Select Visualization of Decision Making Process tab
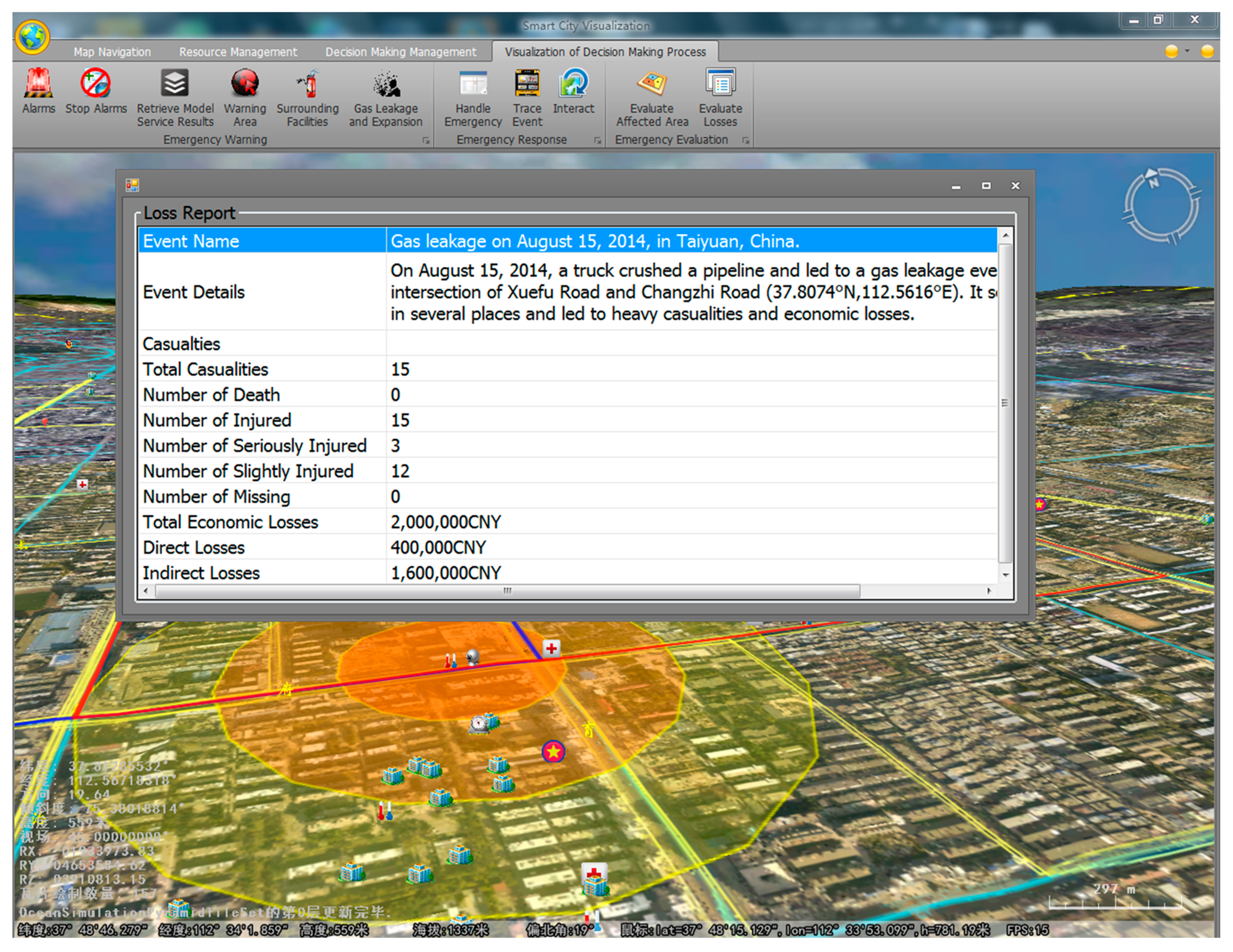The image size is (1233, 952). pyautogui.click(x=605, y=52)
